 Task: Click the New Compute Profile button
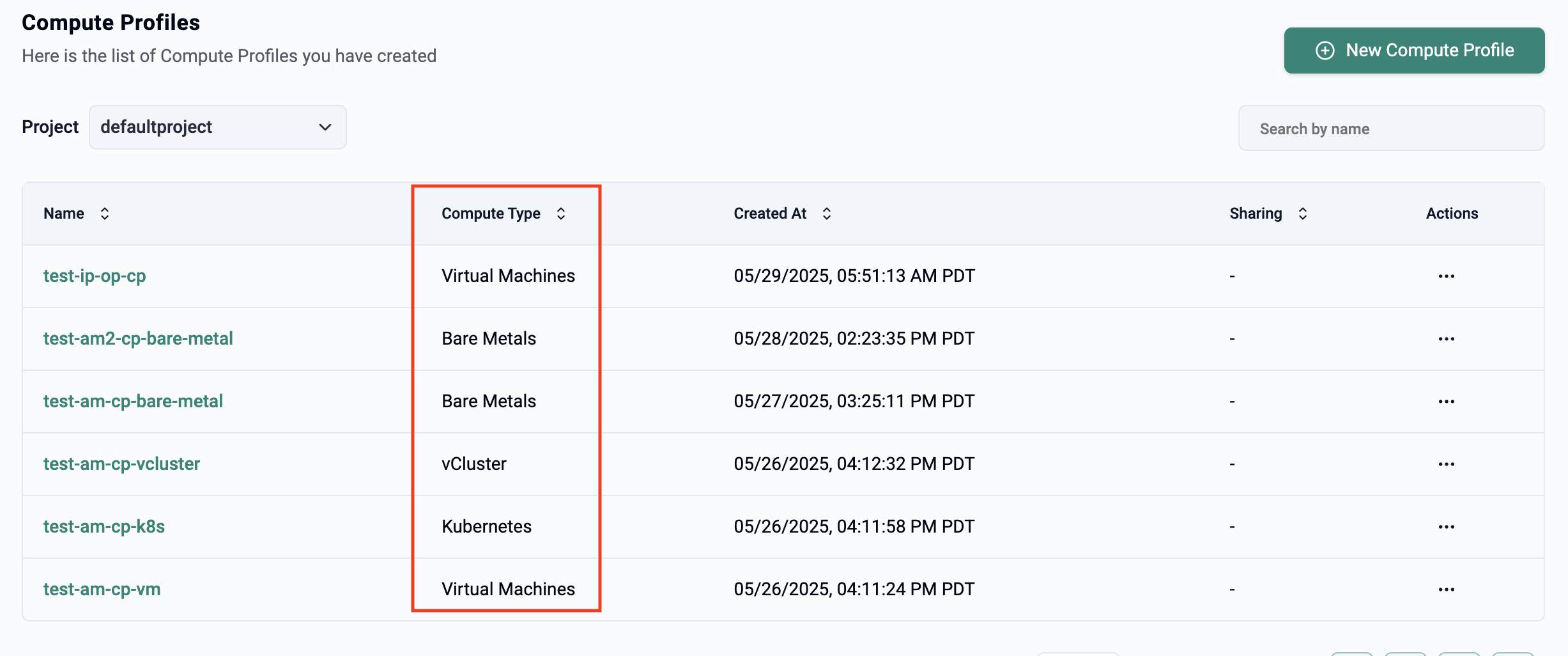tap(1414, 51)
